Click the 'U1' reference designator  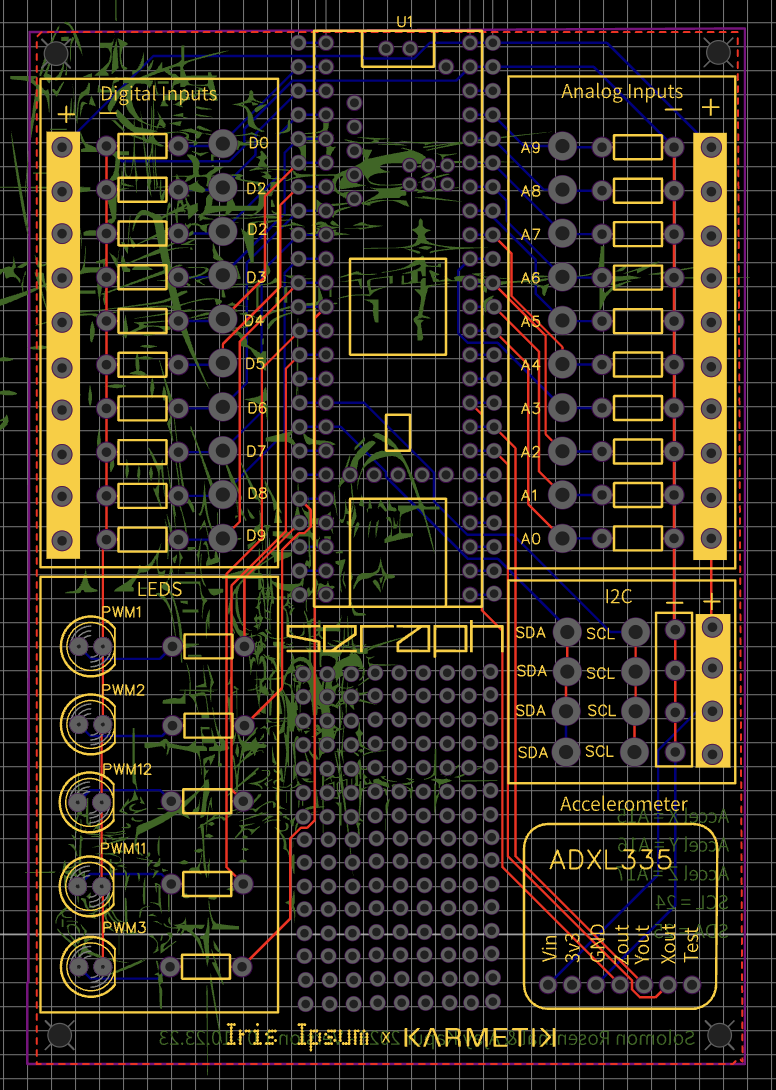(404, 22)
